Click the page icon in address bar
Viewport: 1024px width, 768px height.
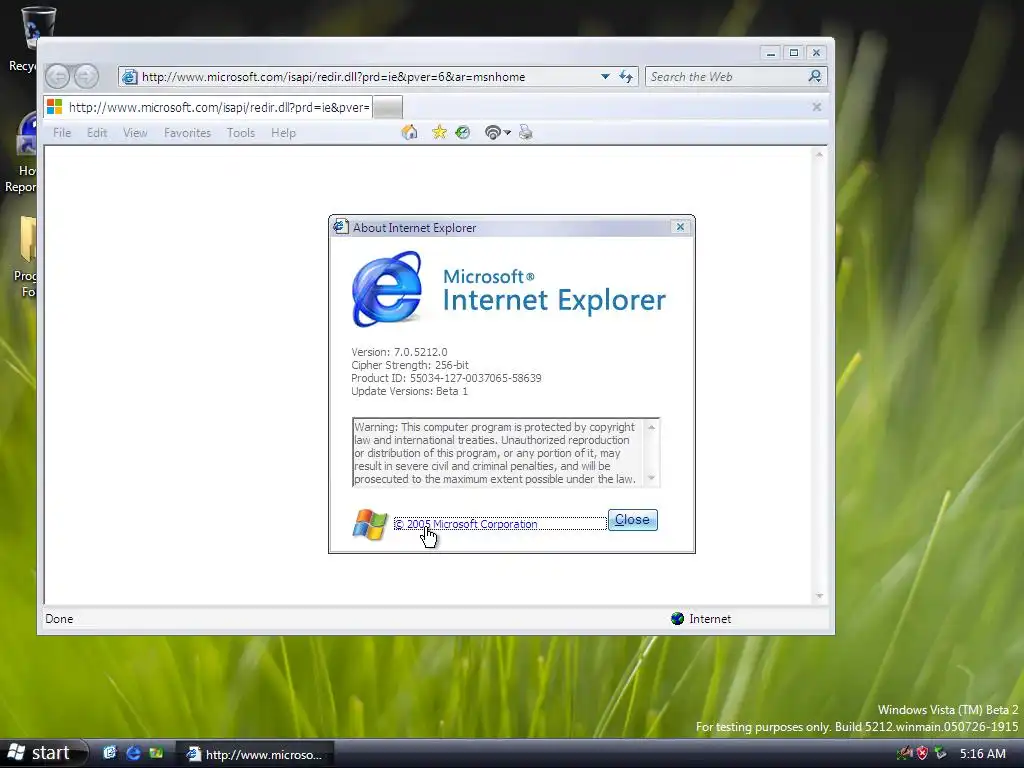click(x=129, y=77)
